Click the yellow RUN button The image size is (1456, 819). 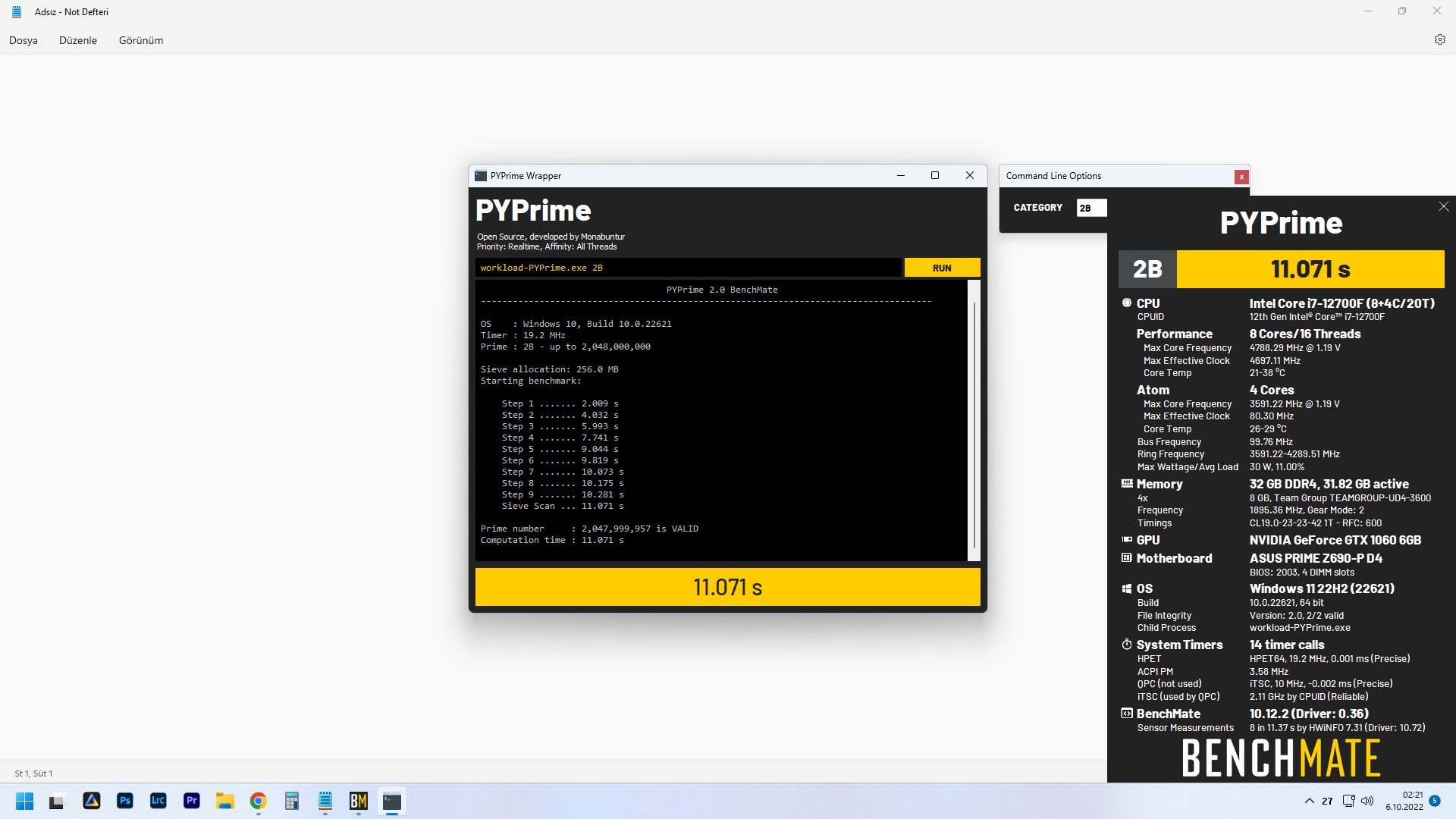click(x=942, y=268)
